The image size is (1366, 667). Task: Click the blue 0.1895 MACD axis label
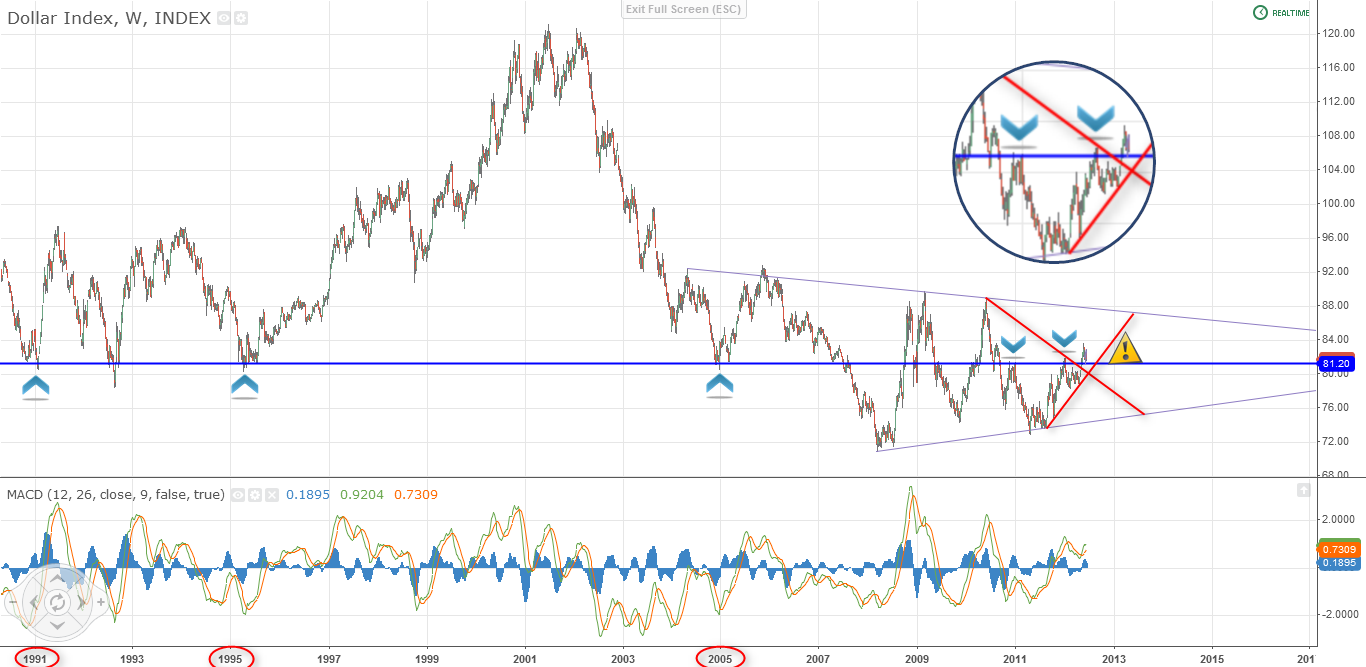(x=1337, y=563)
